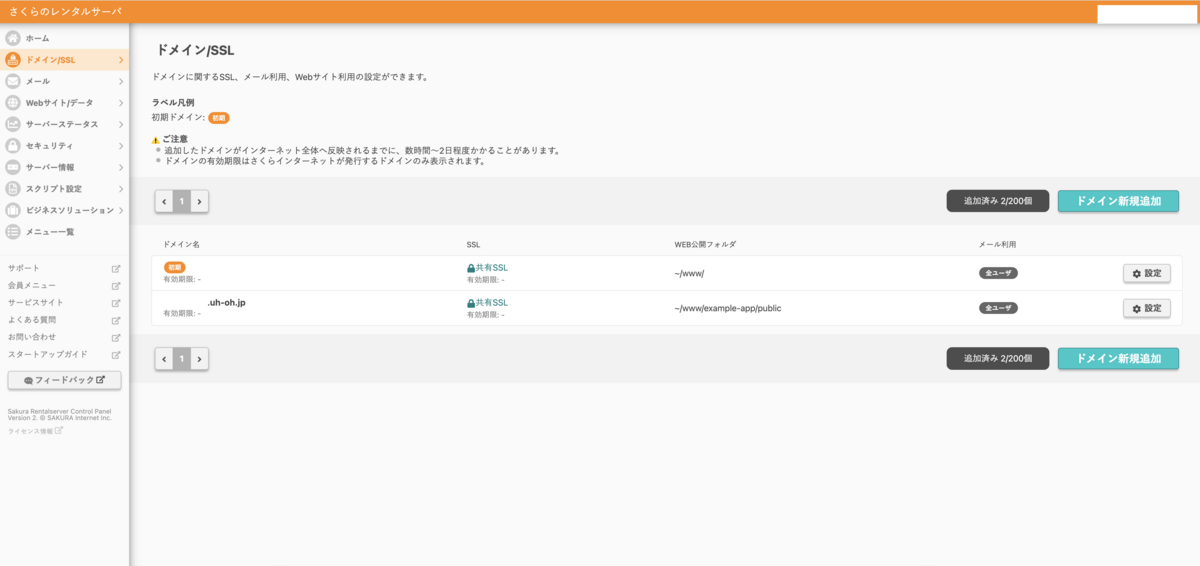The height and width of the screenshot is (566, 1200).
Task: Open the フィードバック button in sidebar
Action: tap(64, 380)
